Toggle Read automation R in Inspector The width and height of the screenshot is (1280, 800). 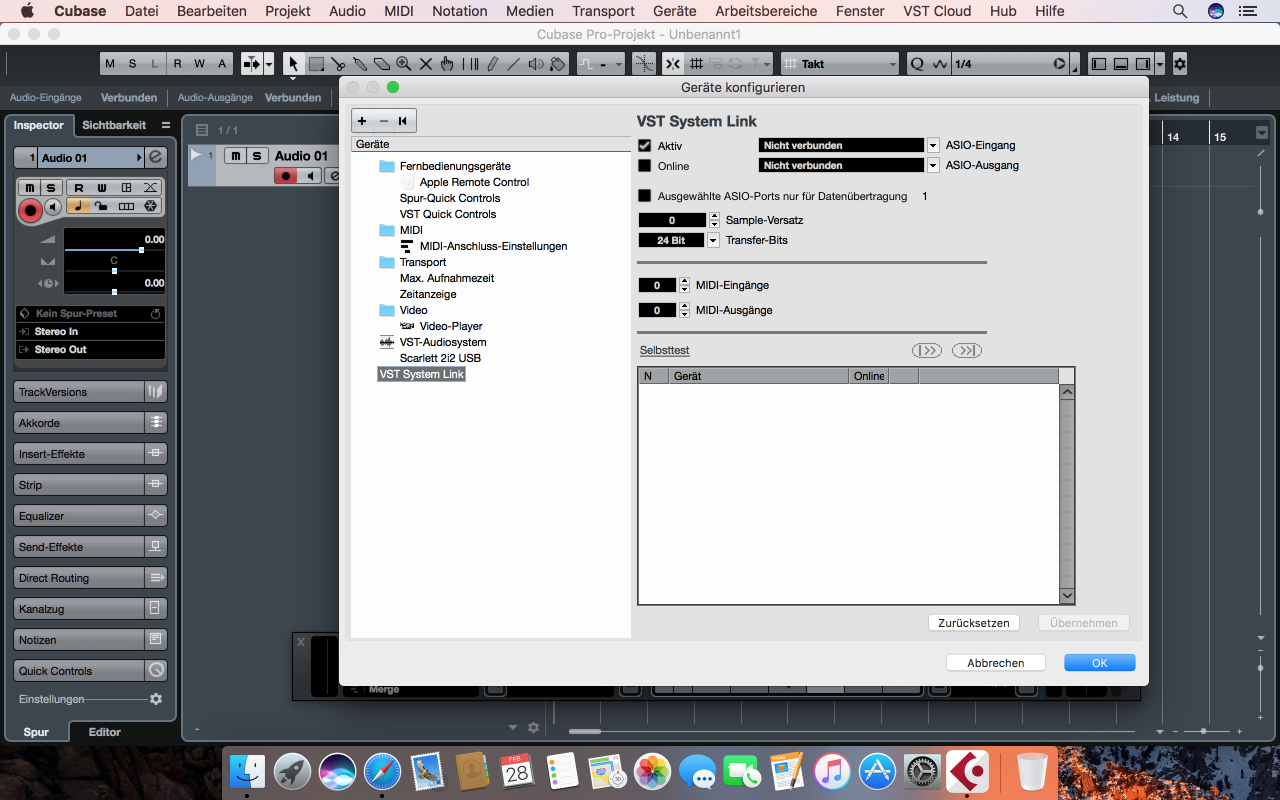(x=77, y=188)
